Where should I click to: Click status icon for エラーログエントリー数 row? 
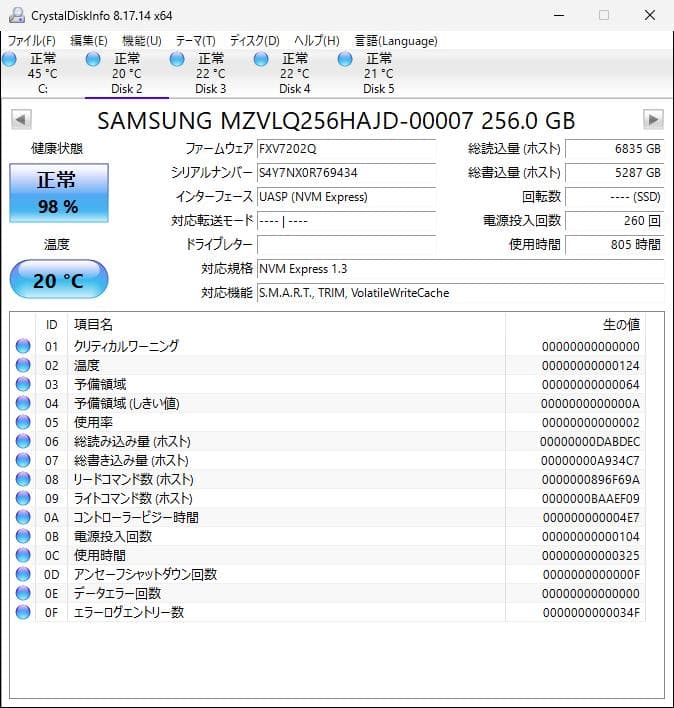pyautogui.click(x=23, y=612)
